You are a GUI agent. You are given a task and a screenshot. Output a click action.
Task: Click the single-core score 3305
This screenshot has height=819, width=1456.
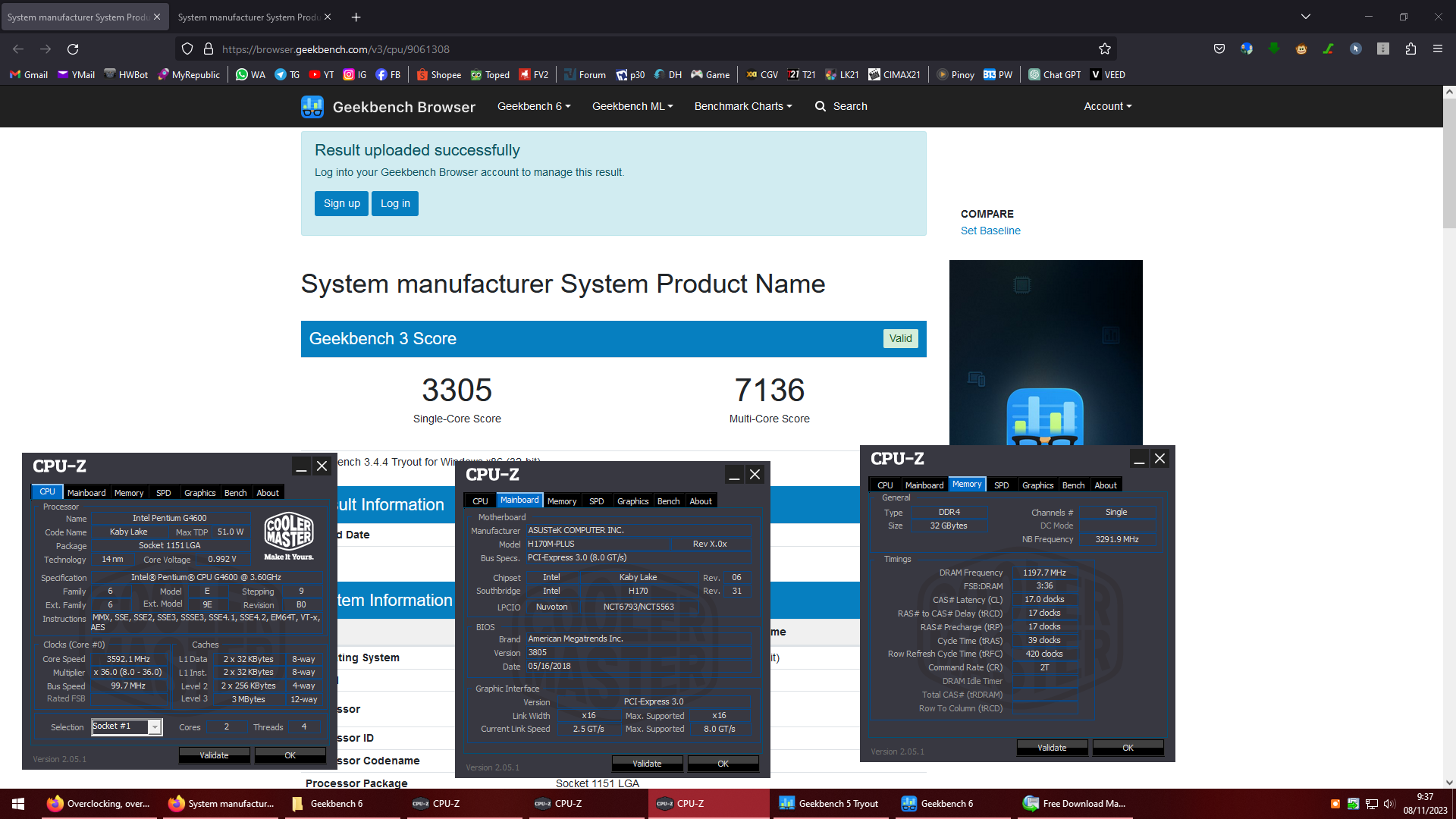pyautogui.click(x=457, y=391)
